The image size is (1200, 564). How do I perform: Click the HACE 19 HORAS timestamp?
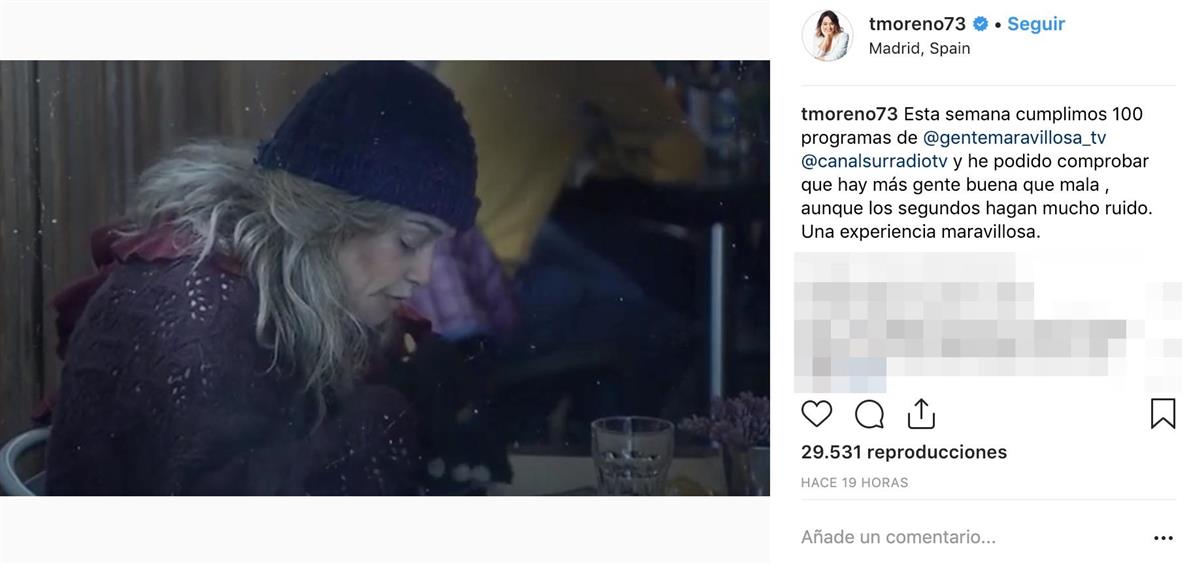click(x=854, y=483)
